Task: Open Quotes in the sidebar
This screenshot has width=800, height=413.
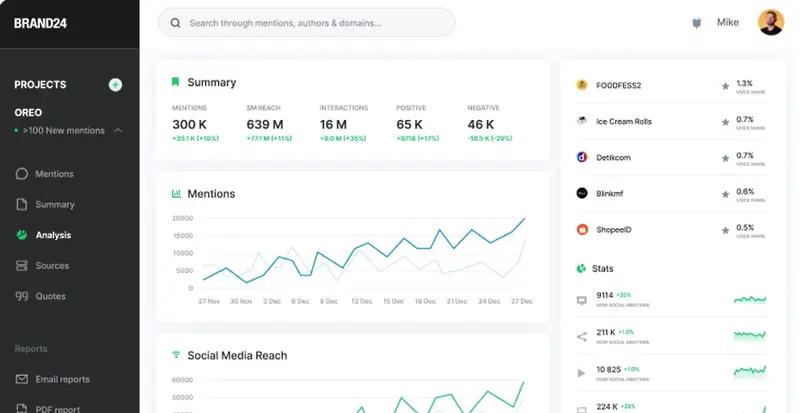Action: [x=50, y=296]
